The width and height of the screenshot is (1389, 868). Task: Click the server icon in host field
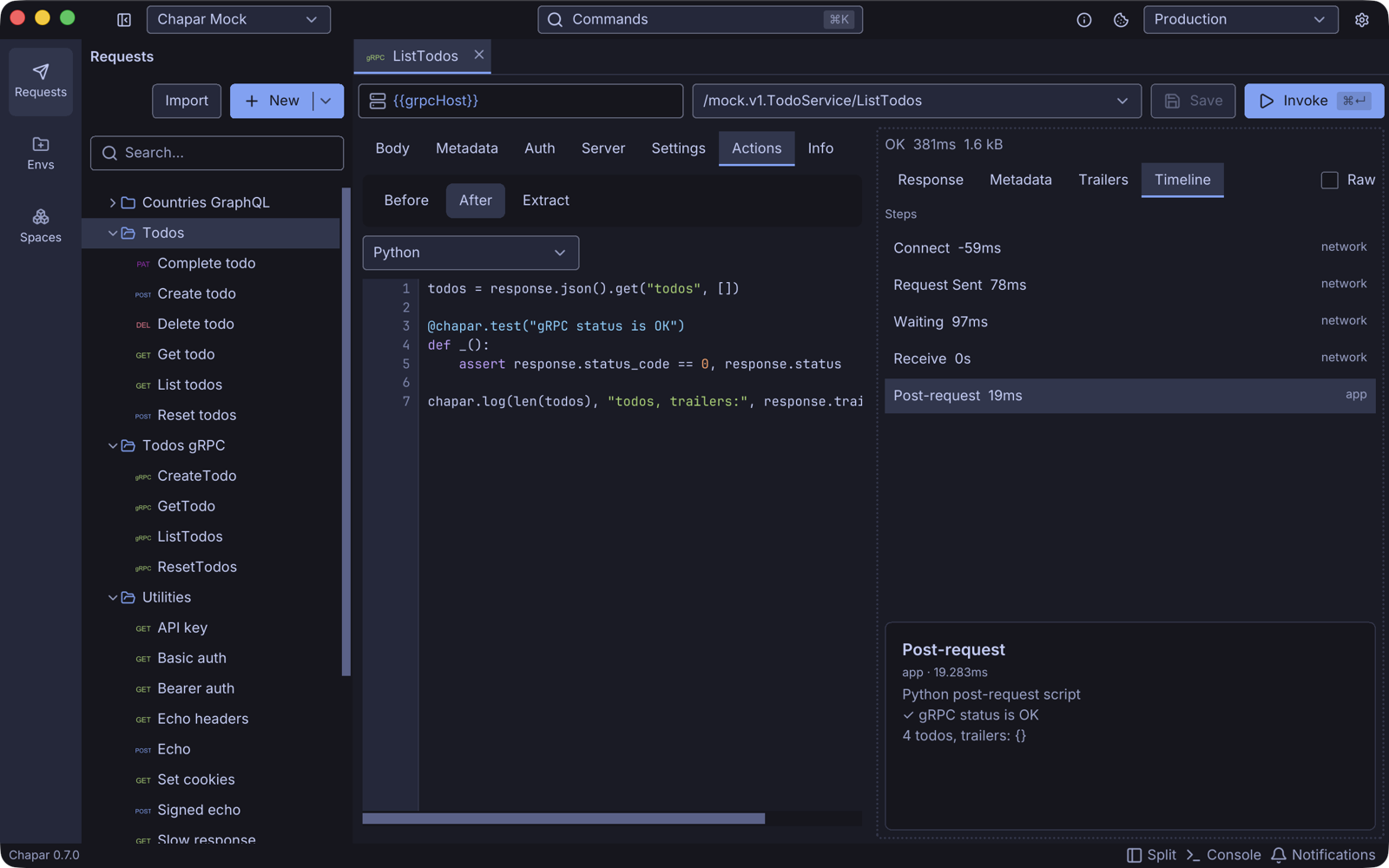(x=378, y=101)
